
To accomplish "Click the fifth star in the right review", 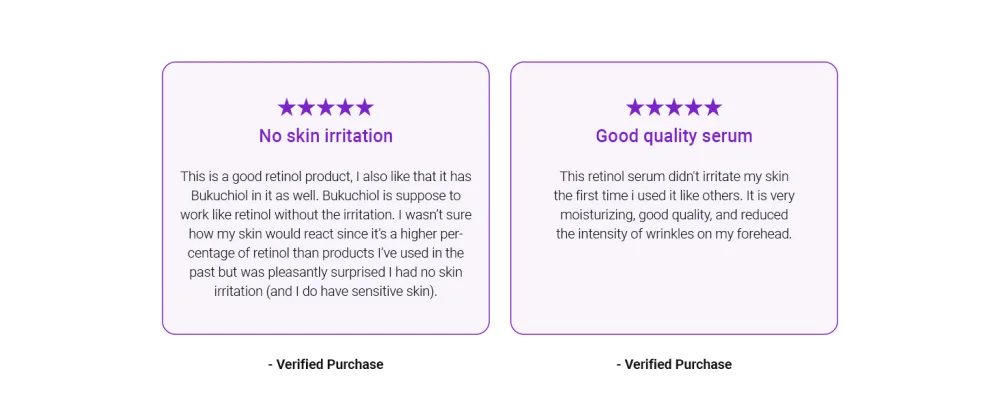I will click(713, 107).
